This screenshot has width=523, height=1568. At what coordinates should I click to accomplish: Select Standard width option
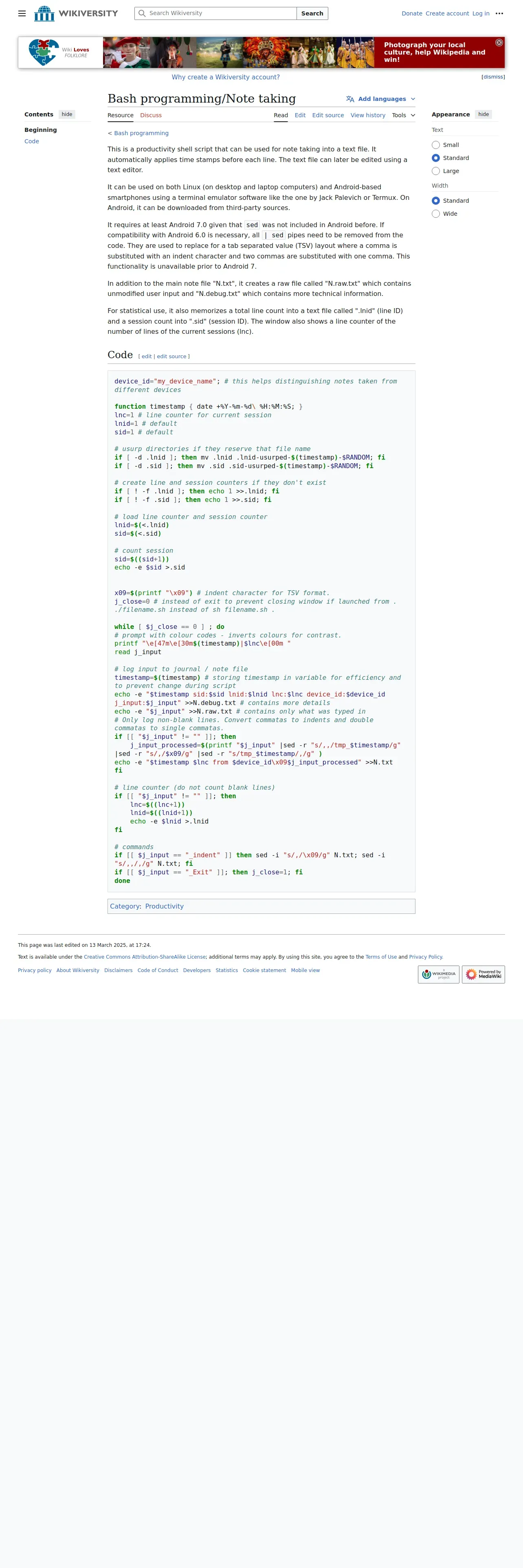coord(436,201)
